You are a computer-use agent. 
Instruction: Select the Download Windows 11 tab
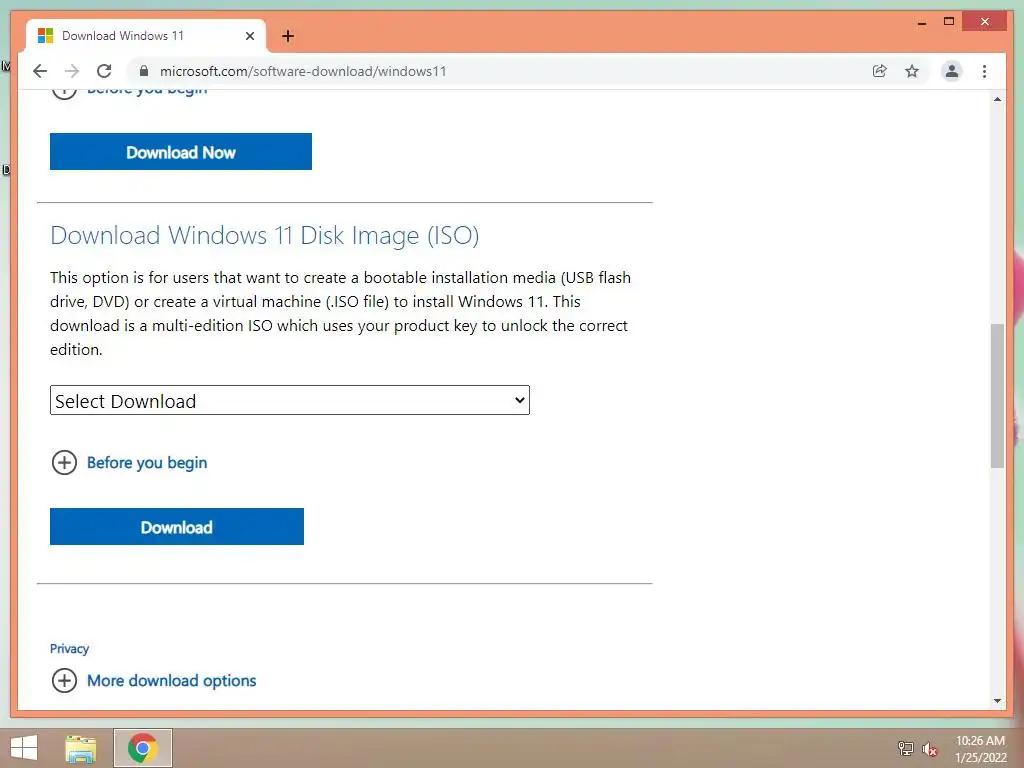(146, 36)
